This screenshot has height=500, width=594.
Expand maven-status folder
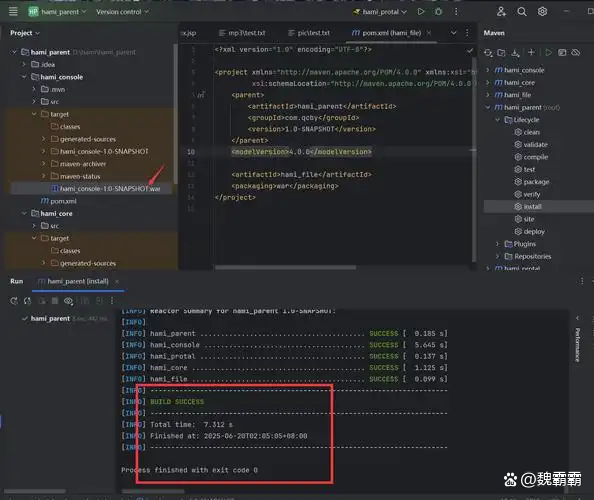[x=44, y=176]
